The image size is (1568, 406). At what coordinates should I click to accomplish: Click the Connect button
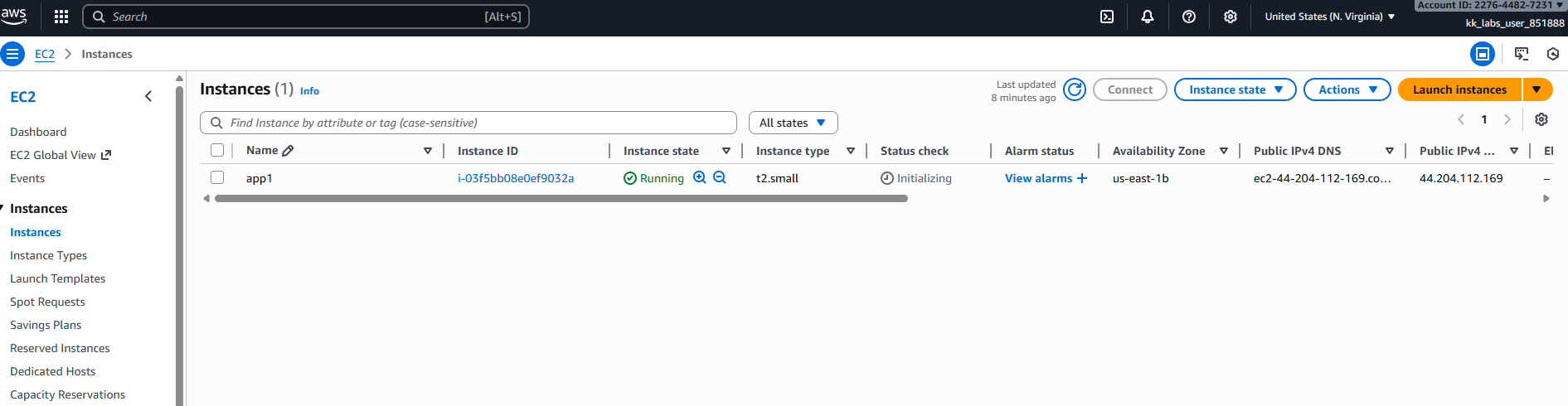coord(1129,89)
